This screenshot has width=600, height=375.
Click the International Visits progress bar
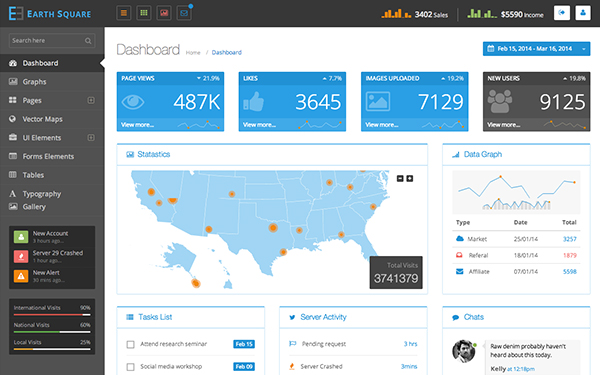coord(52,315)
